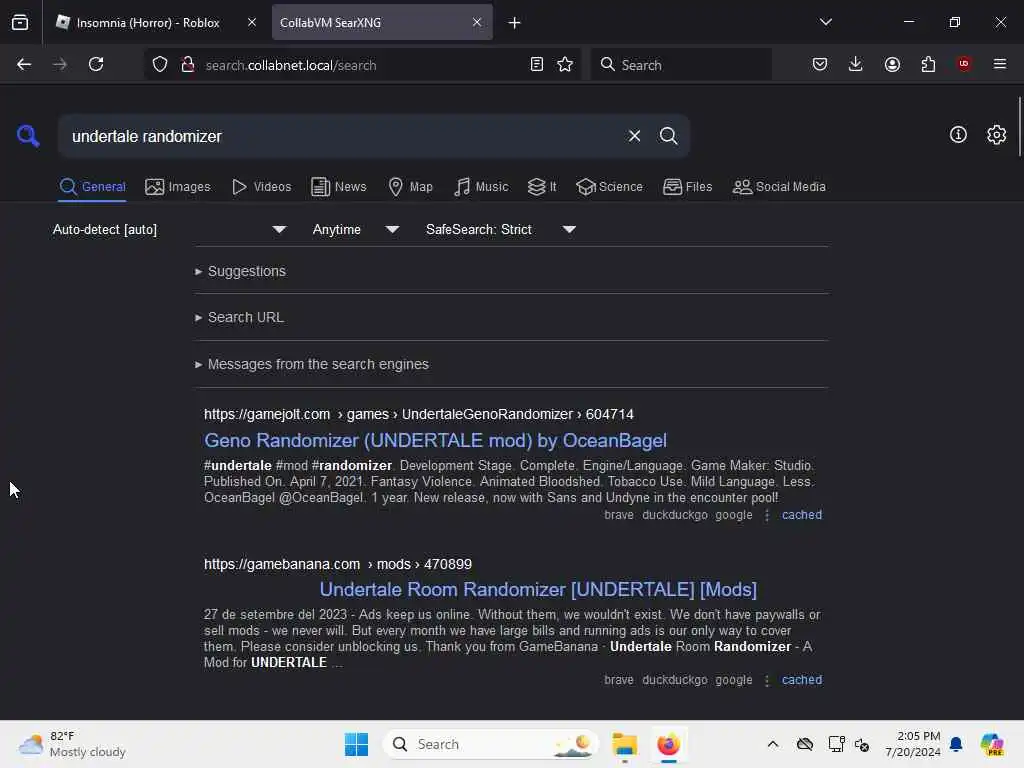Click the Windows taskbar Search box

[x=491, y=744]
